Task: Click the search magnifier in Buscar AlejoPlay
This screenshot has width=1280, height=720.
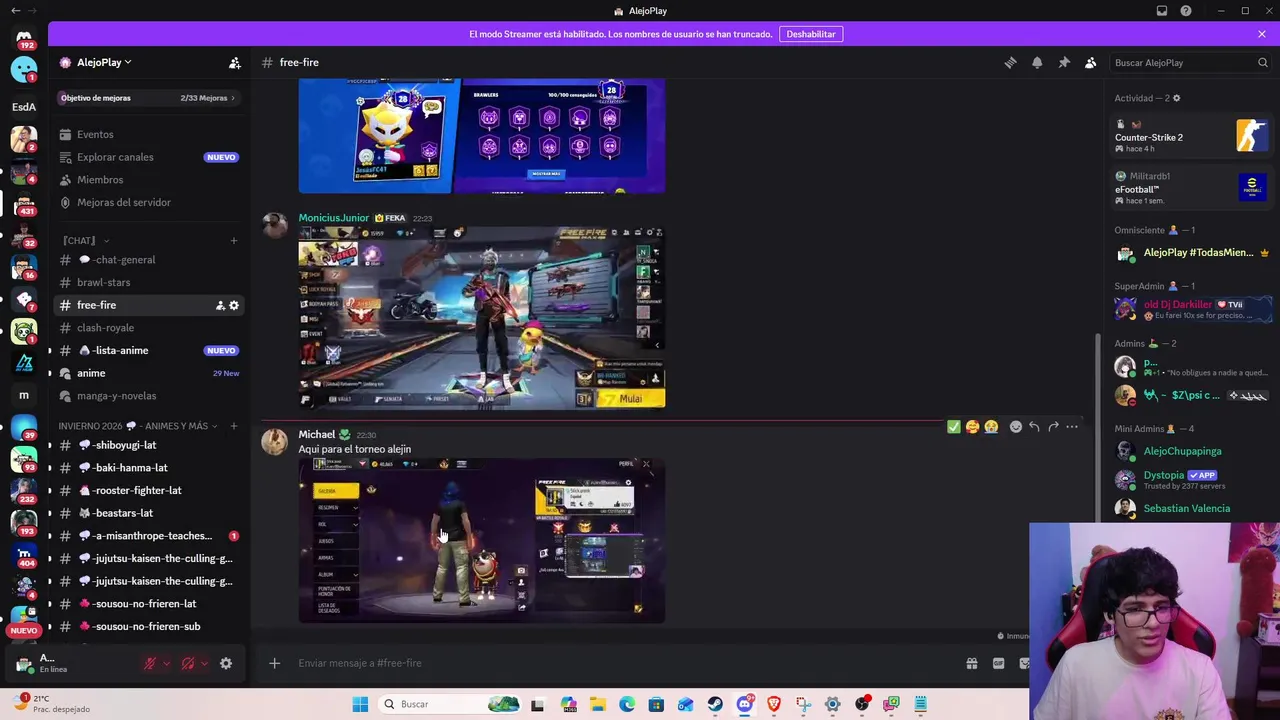Action: point(1262,62)
